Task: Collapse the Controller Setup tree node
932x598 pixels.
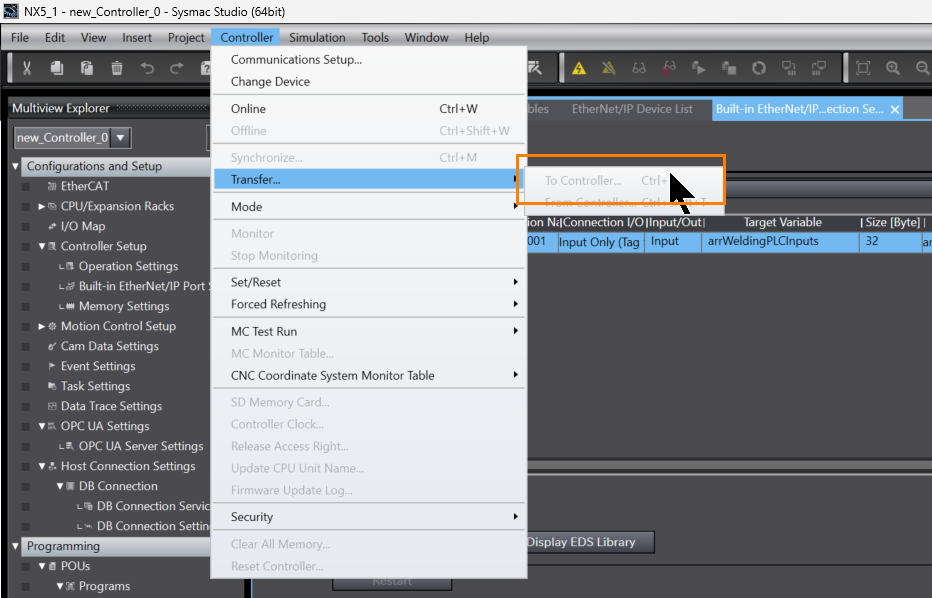Action: (x=42, y=246)
